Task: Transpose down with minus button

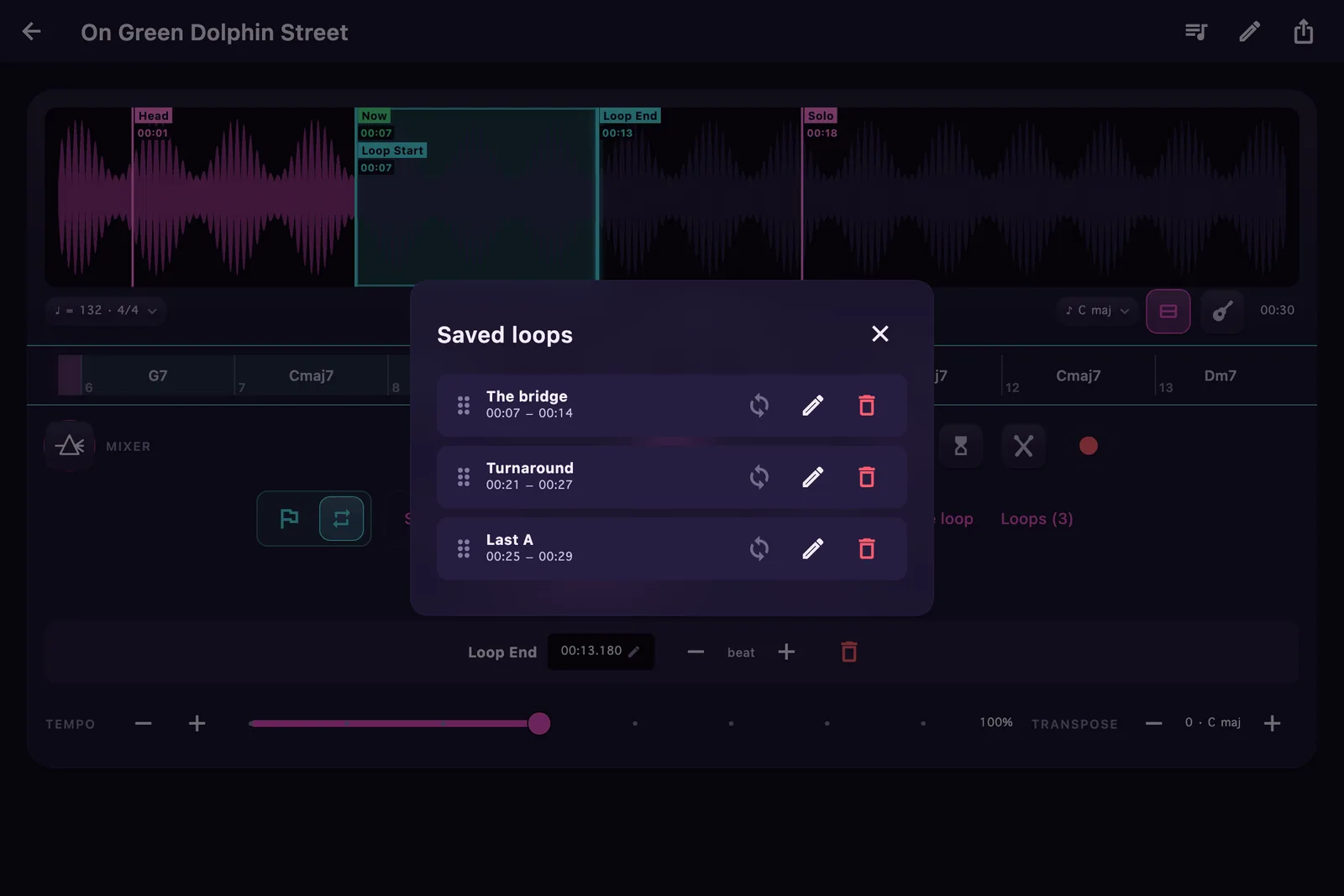Action: click(x=1154, y=724)
